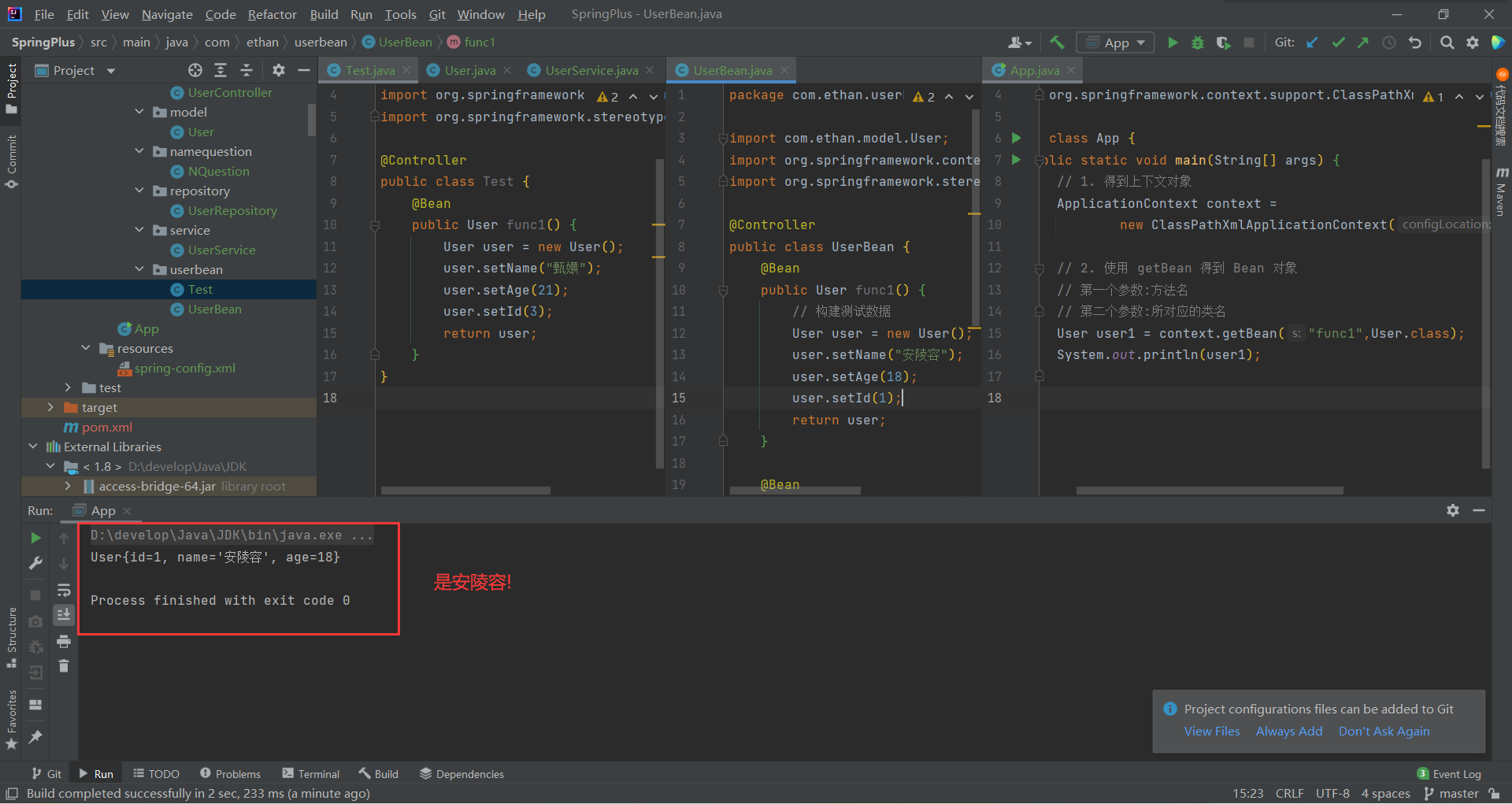Screen dimensions: 1512x804
Task: Click run gutter icon beside class App
Action: (1016, 138)
